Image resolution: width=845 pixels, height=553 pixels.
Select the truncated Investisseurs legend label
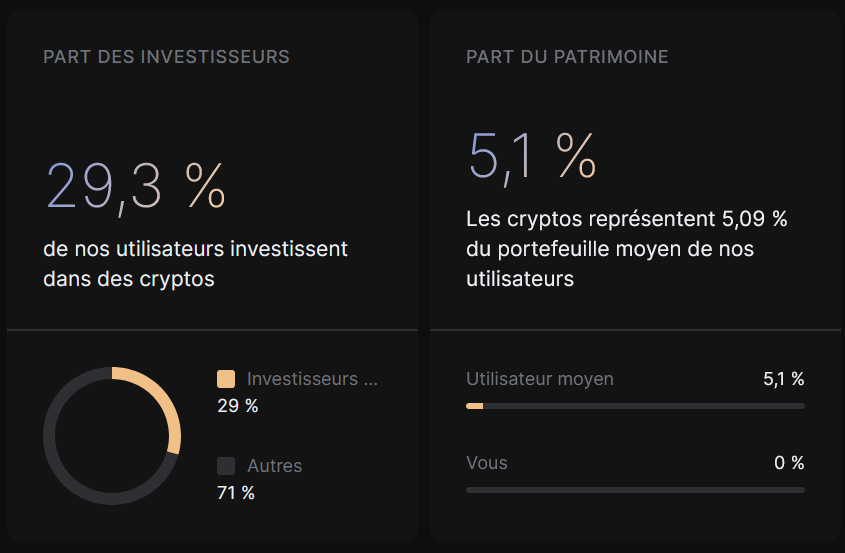coord(312,379)
